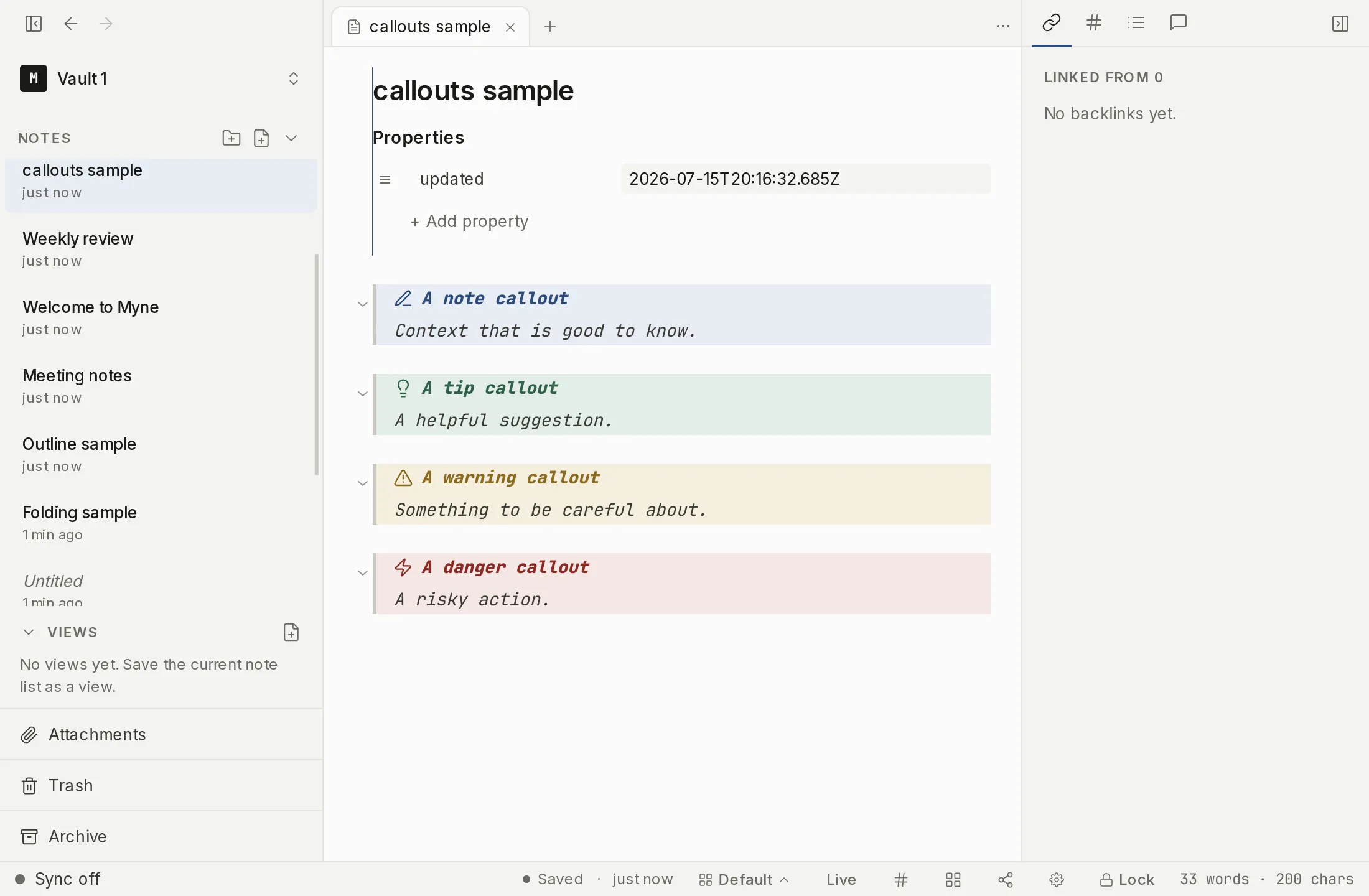The height and width of the screenshot is (896, 1369).
Task: Share the note via share icon
Action: pos(1006,880)
